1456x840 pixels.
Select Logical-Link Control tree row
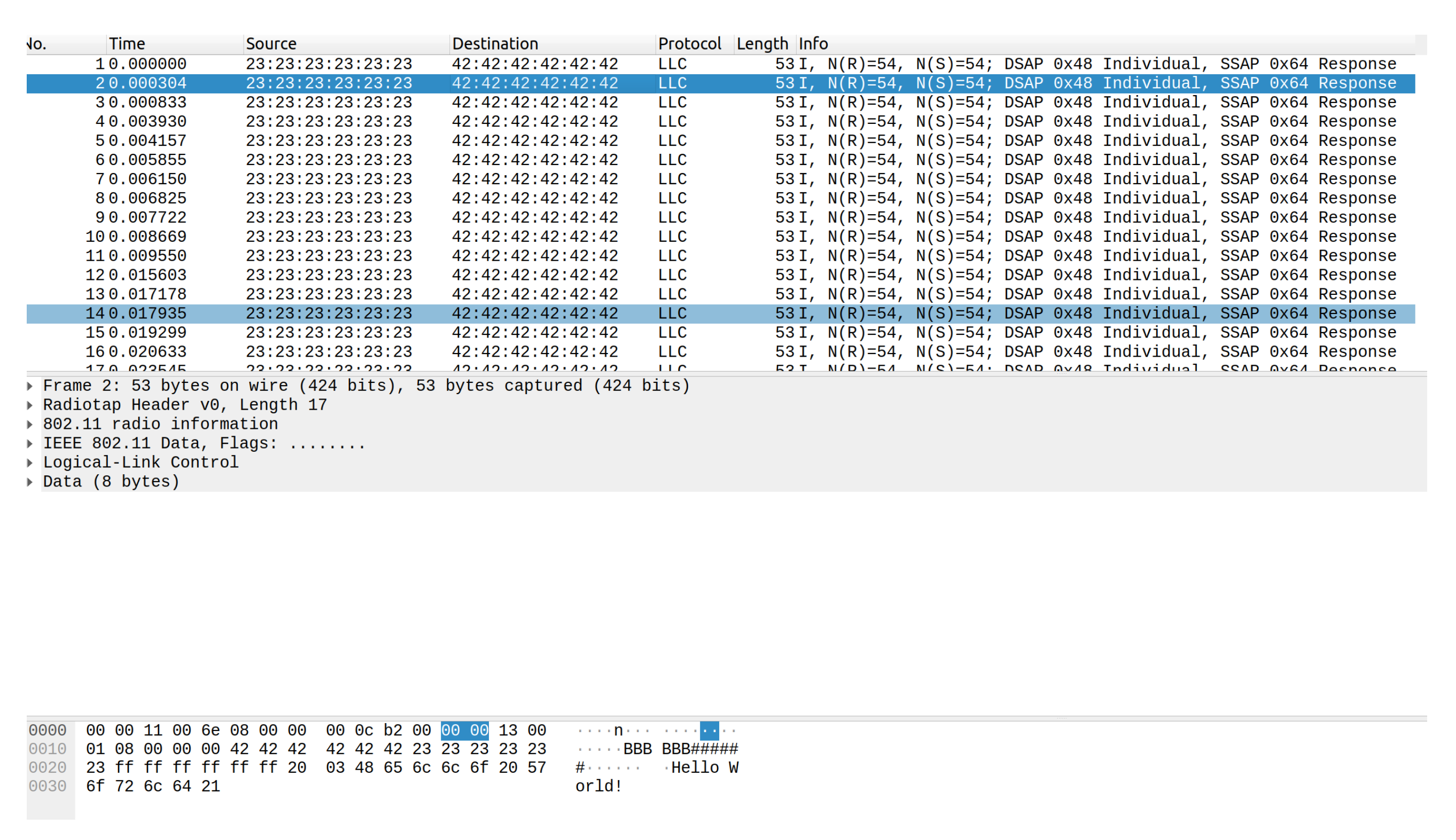point(140,462)
